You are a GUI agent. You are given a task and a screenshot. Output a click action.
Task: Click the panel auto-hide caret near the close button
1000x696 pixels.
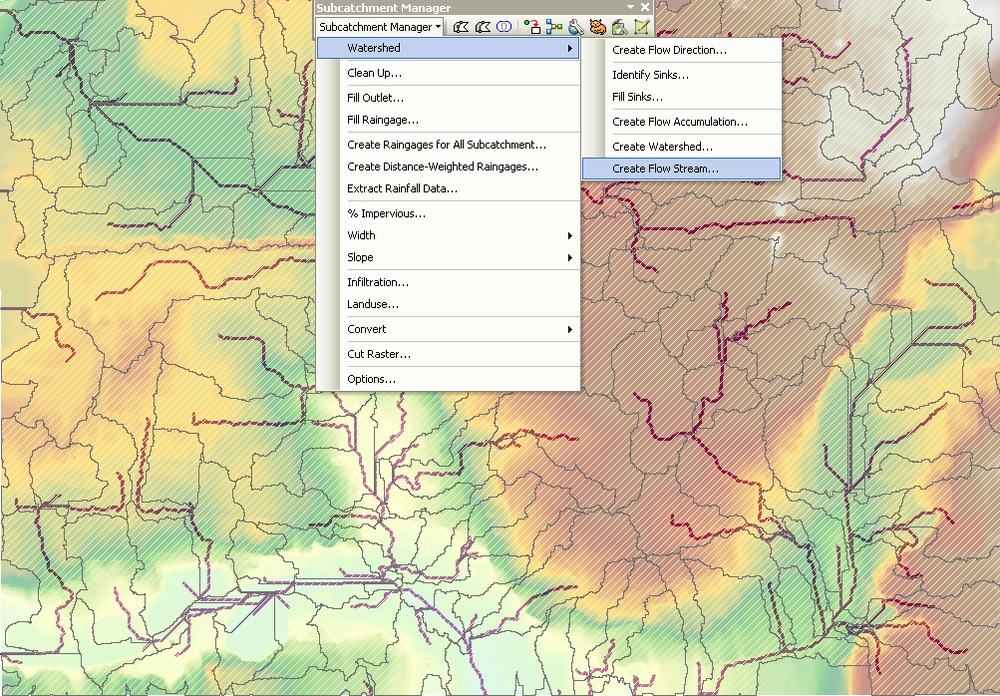point(630,7)
